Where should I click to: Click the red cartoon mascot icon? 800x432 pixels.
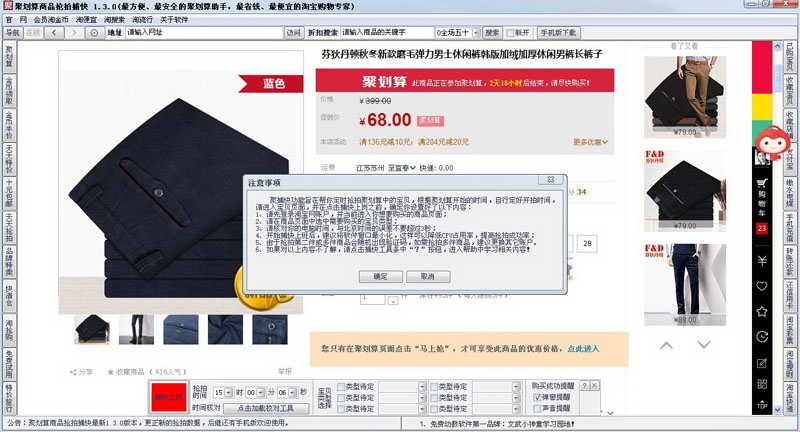pyautogui.click(x=771, y=142)
